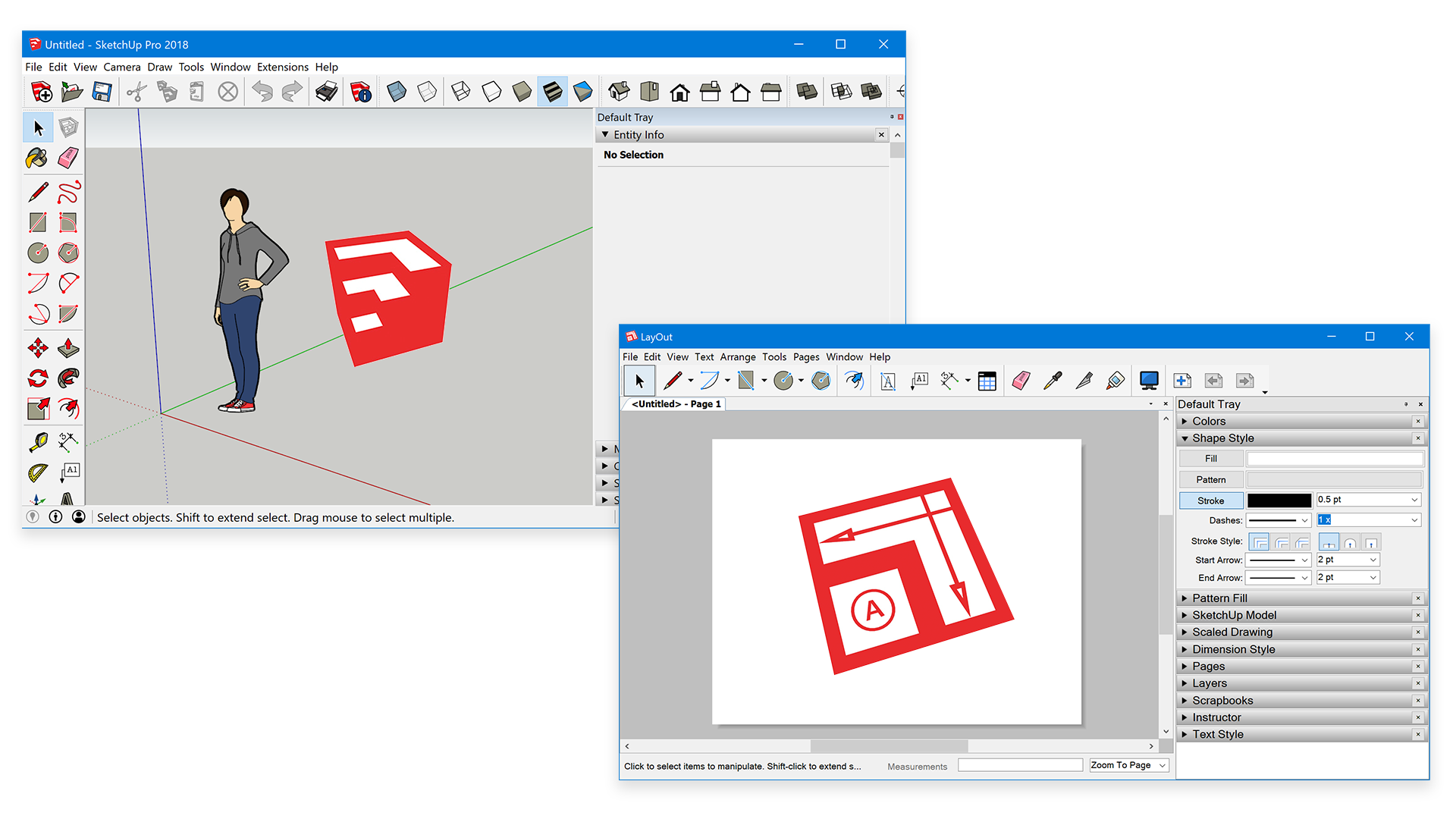Click the black stroke color swatch
1456x819 pixels.
(x=1279, y=500)
